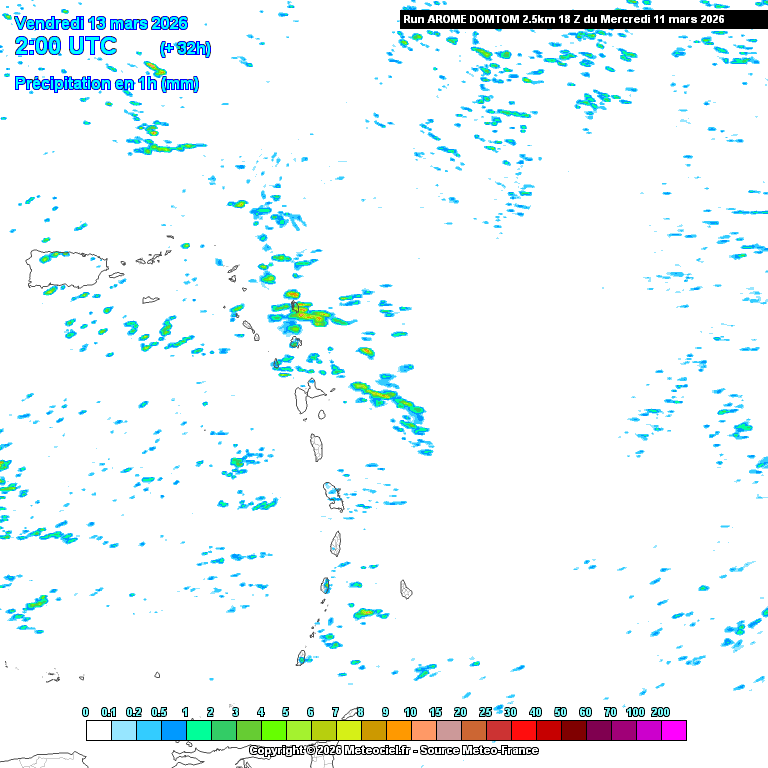768x768 pixels.
Task: Click the Meteociel.fr copyright text
Action: click(x=393, y=750)
